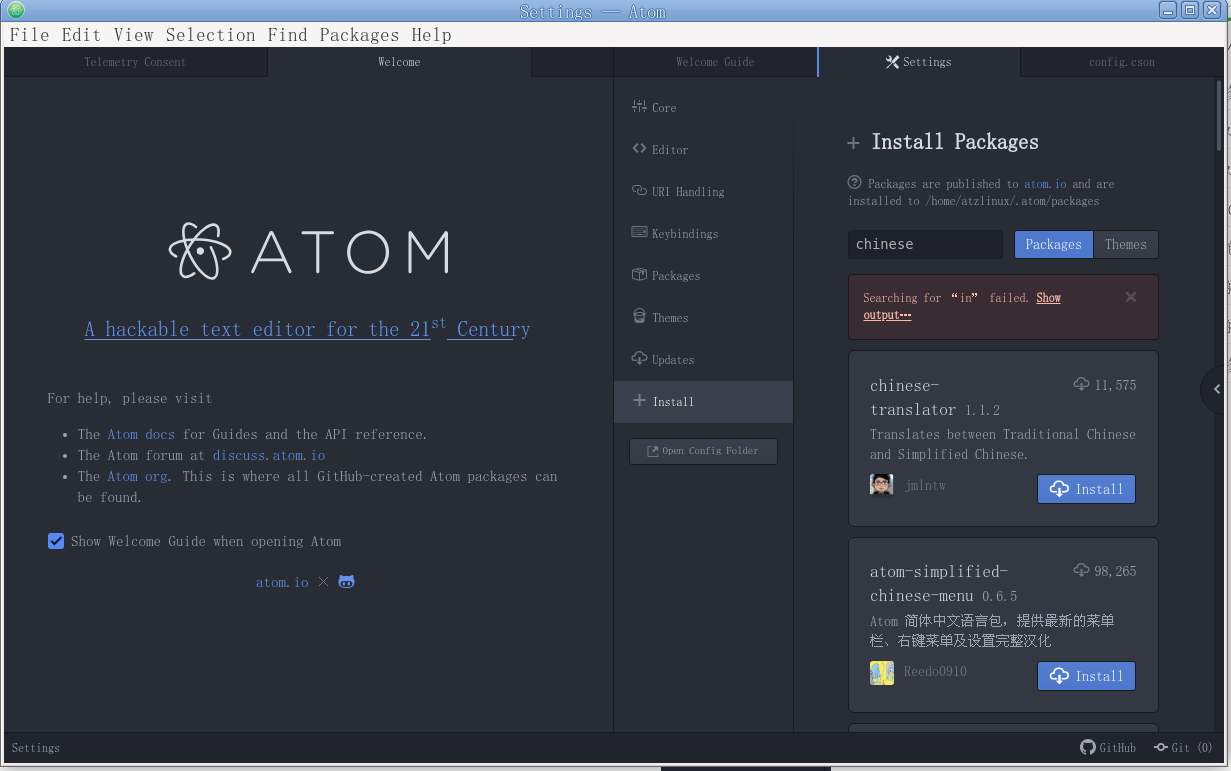Screen dimensions: 1231x771
Task: Open the Editor settings section
Action: pyautogui.click(x=703, y=149)
